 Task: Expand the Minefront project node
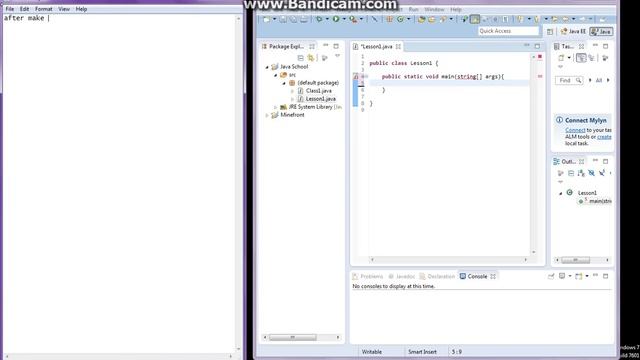point(267,115)
